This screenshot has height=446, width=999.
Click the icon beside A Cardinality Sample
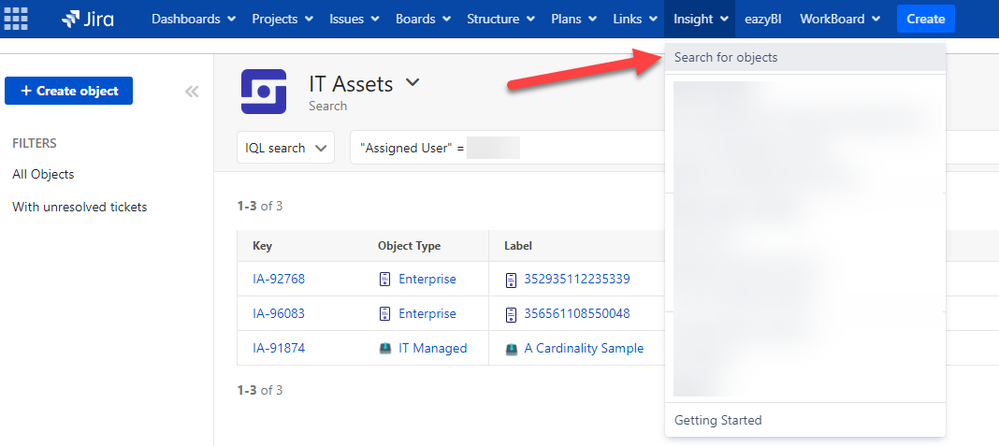tap(511, 349)
